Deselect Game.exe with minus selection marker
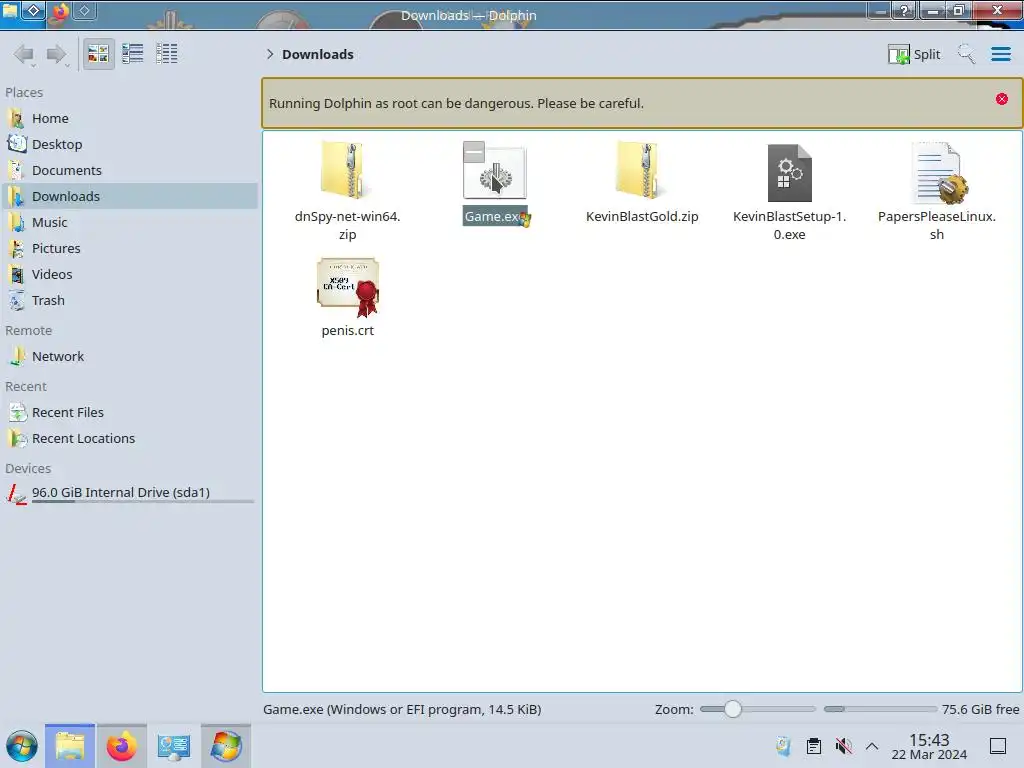The width and height of the screenshot is (1024, 768). tap(474, 152)
